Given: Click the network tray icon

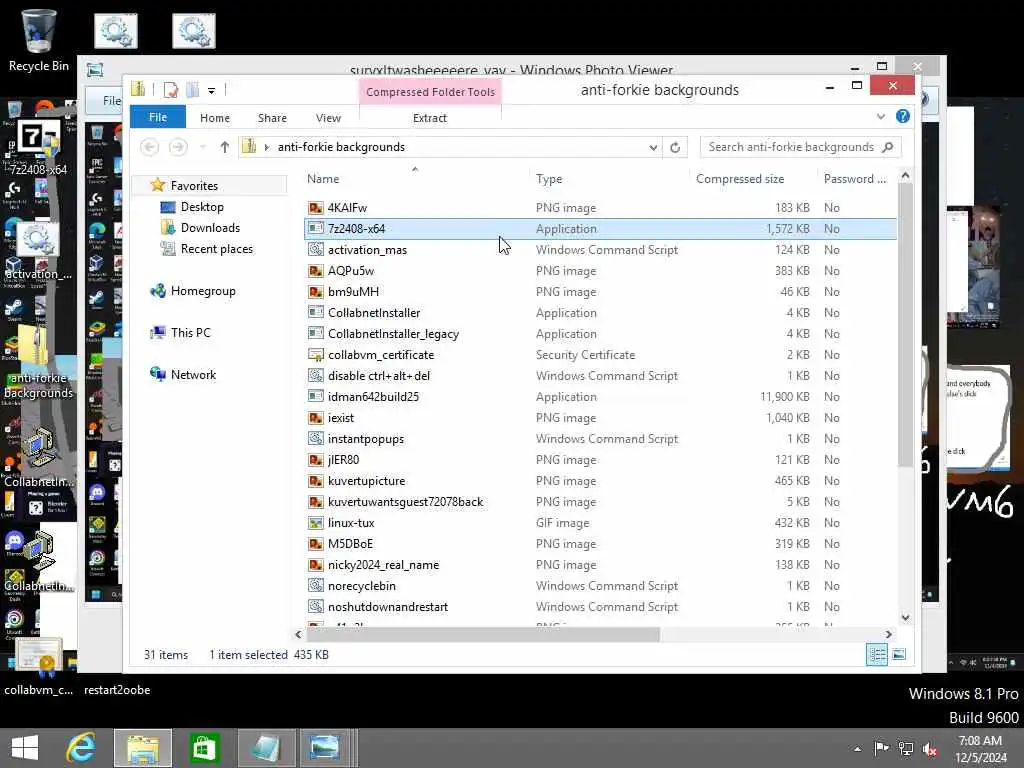Looking at the screenshot, I should [x=906, y=748].
